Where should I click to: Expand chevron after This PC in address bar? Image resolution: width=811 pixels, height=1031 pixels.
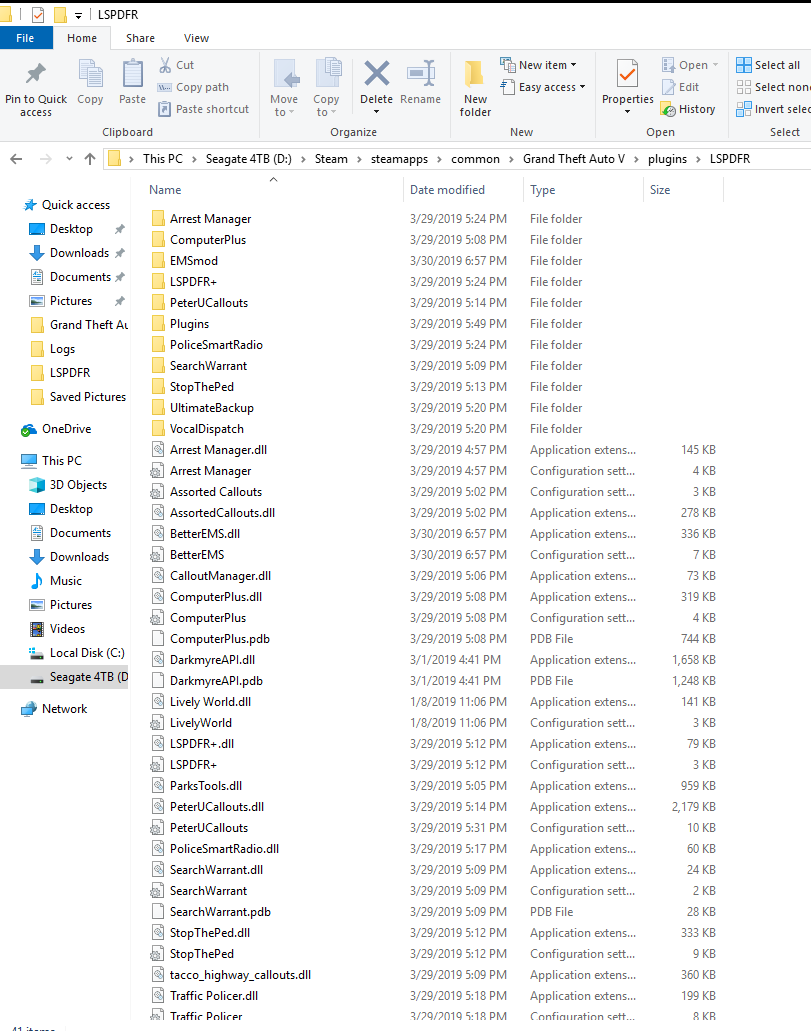coord(194,159)
